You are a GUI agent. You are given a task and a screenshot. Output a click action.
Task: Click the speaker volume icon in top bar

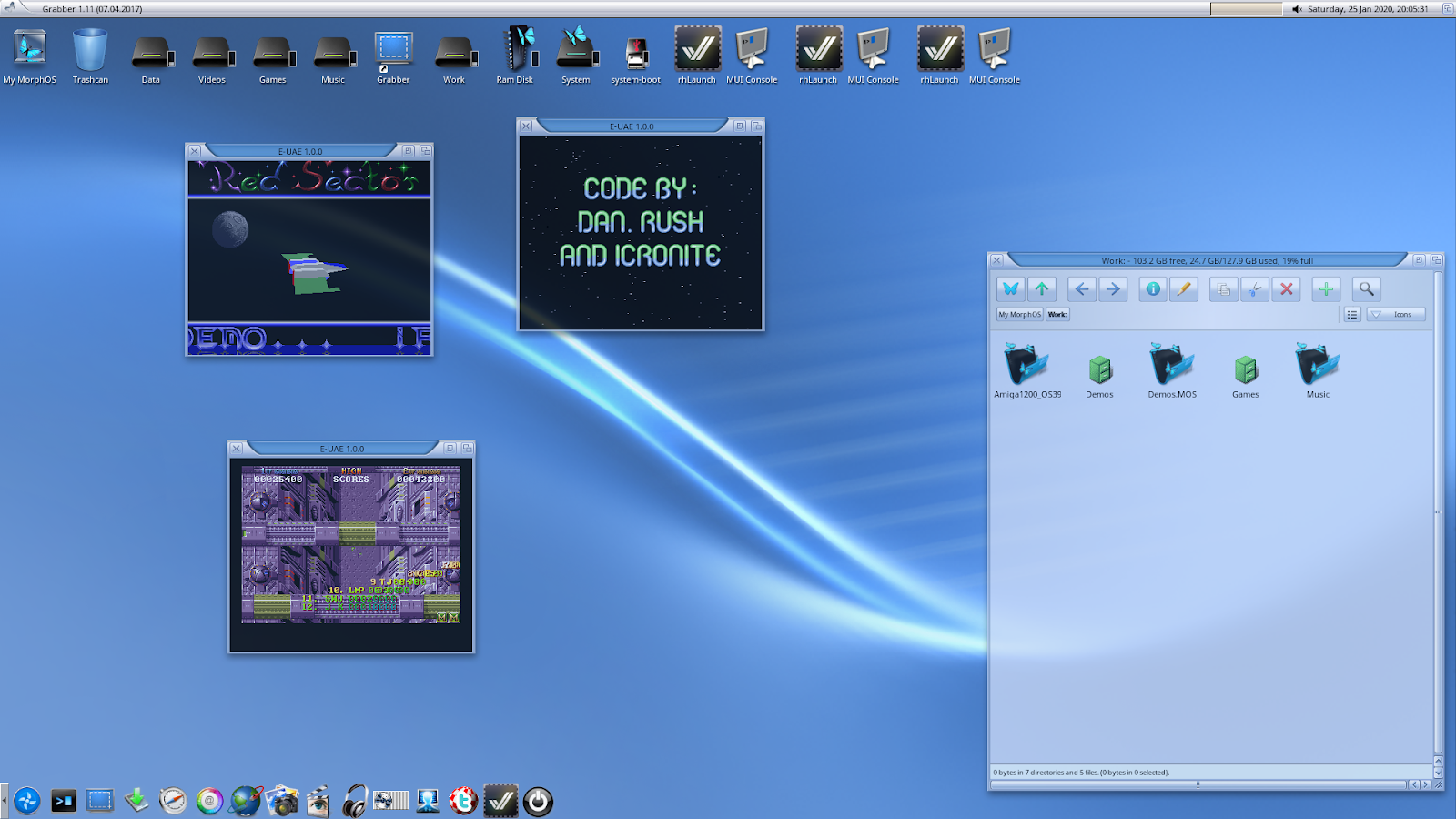point(1297,9)
